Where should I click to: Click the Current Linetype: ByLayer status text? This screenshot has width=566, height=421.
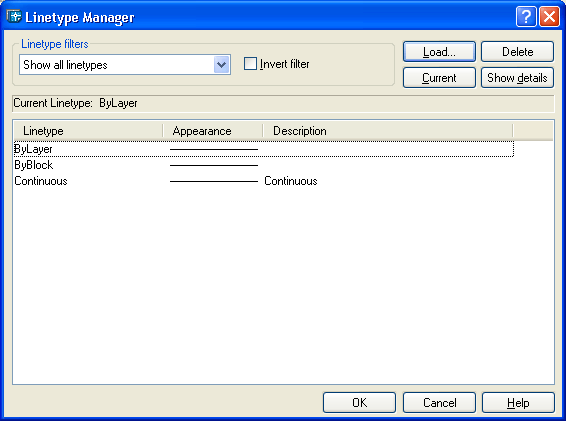pos(75,103)
